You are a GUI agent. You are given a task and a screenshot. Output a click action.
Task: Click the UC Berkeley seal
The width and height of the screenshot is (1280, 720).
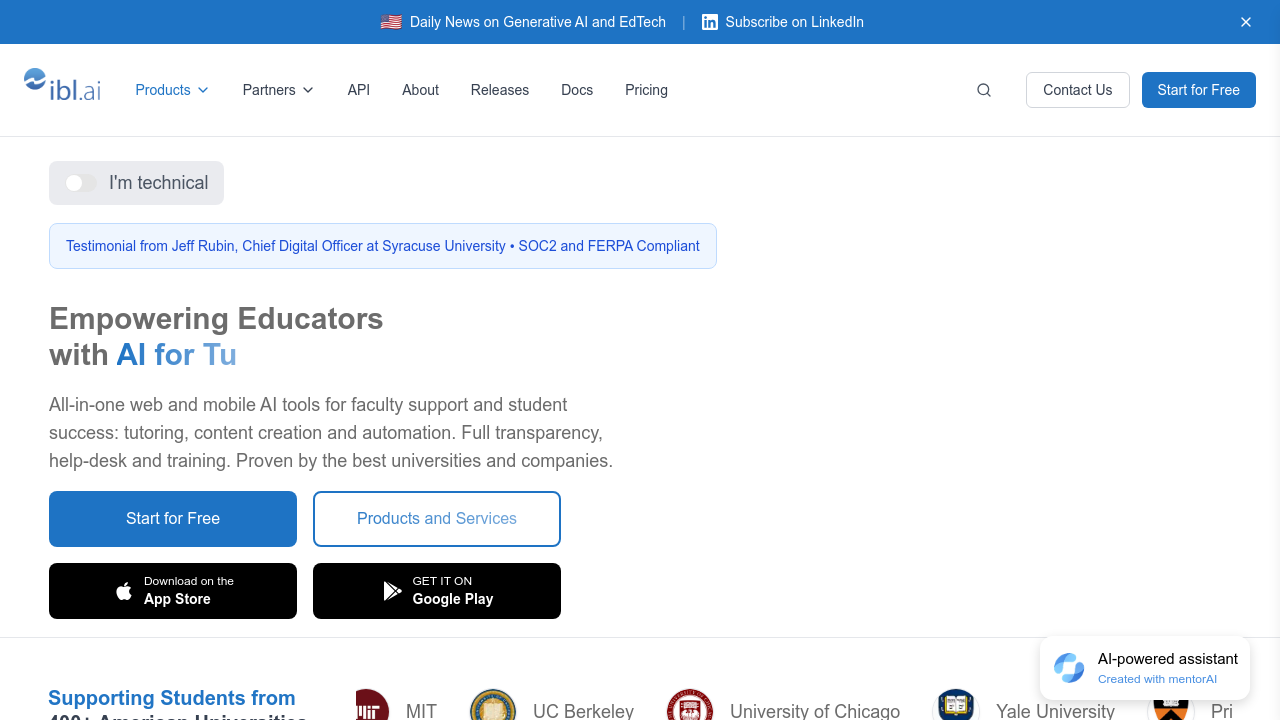[x=493, y=706]
